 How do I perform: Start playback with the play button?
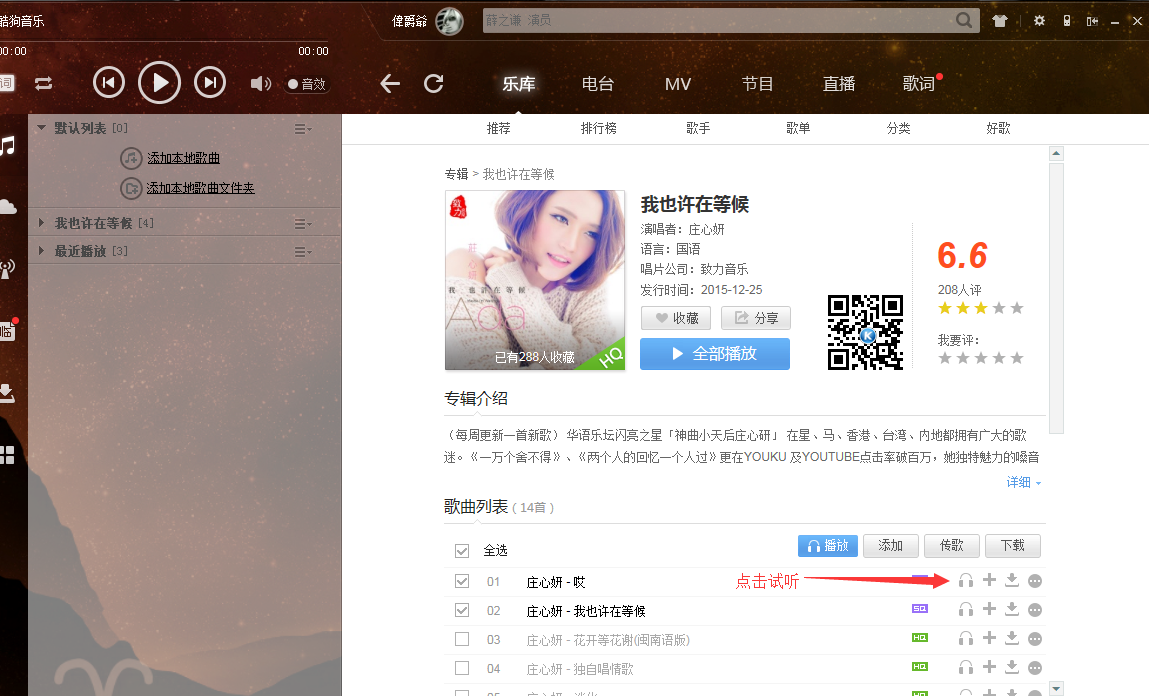159,83
